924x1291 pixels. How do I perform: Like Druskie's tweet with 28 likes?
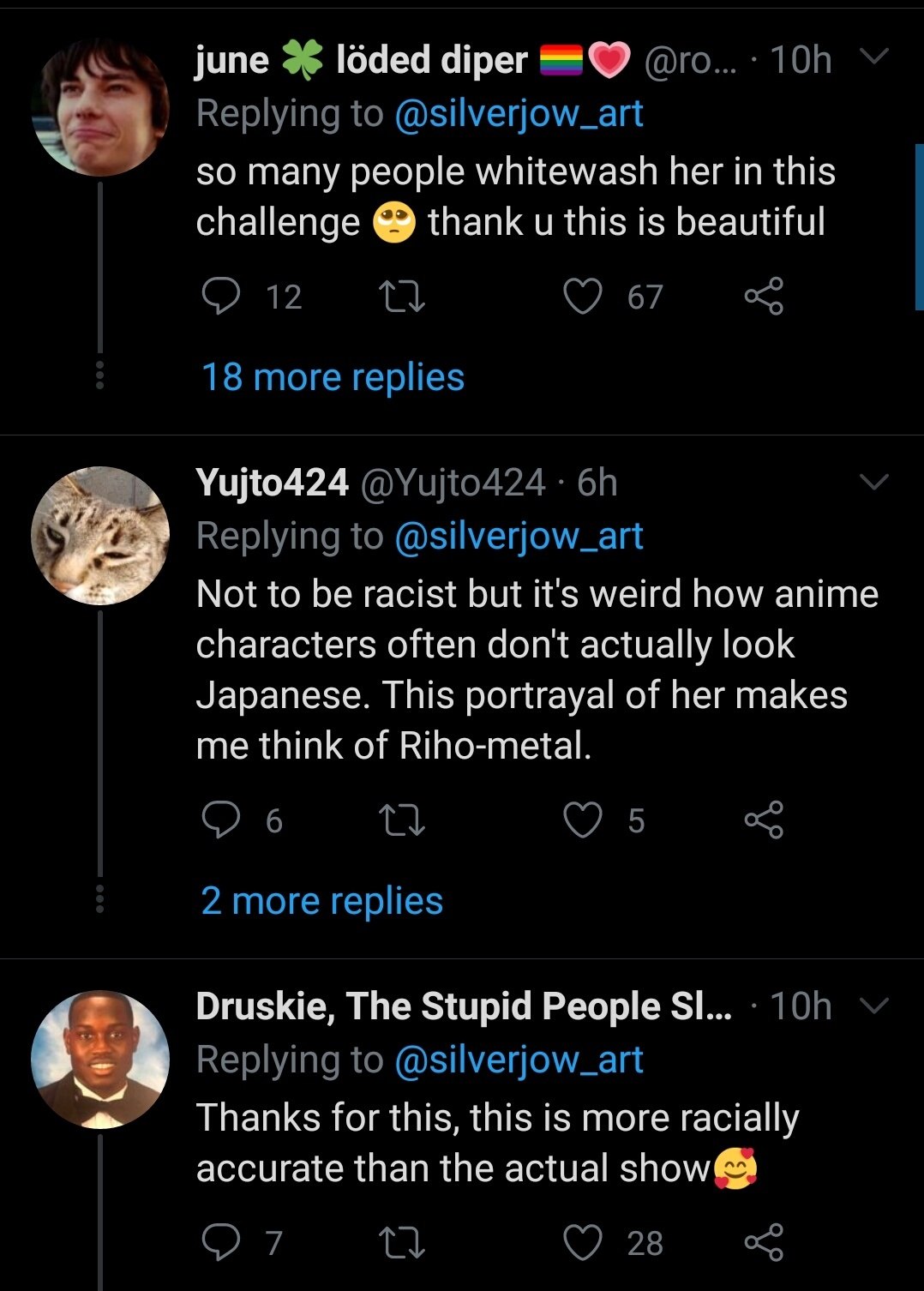coord(583,1242)
